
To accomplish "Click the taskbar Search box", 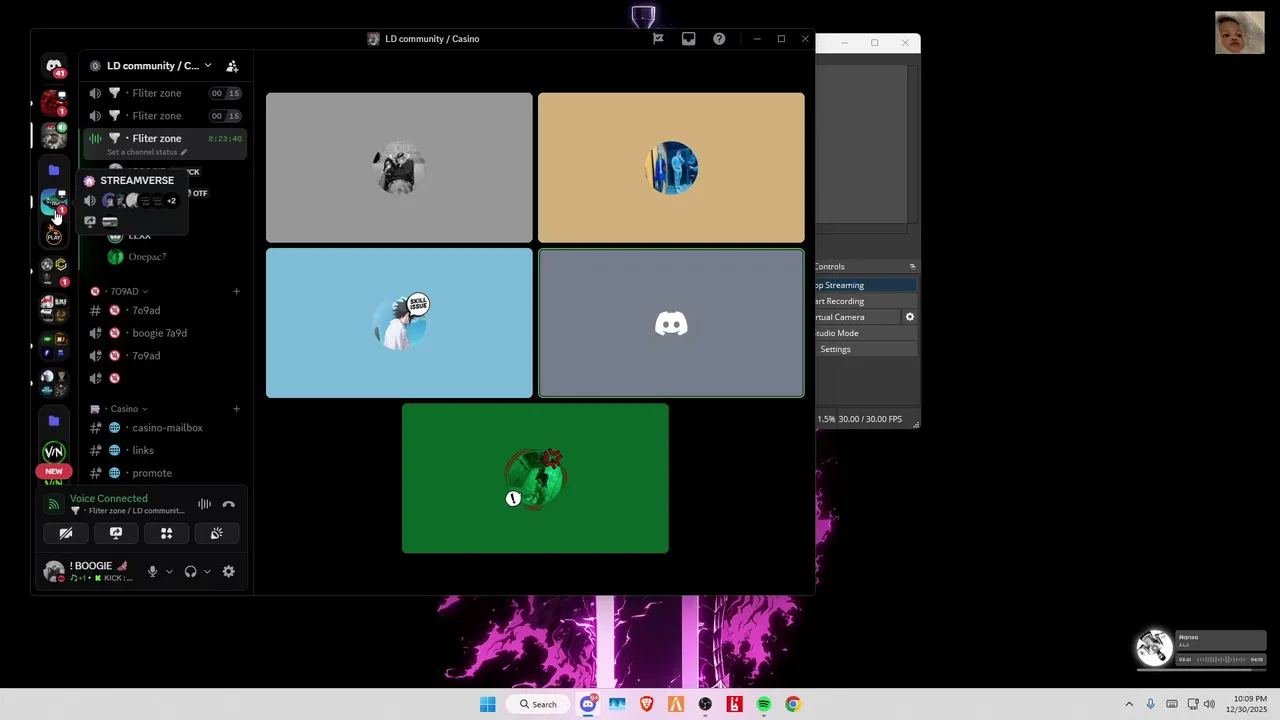I will (x=538, y=704).
